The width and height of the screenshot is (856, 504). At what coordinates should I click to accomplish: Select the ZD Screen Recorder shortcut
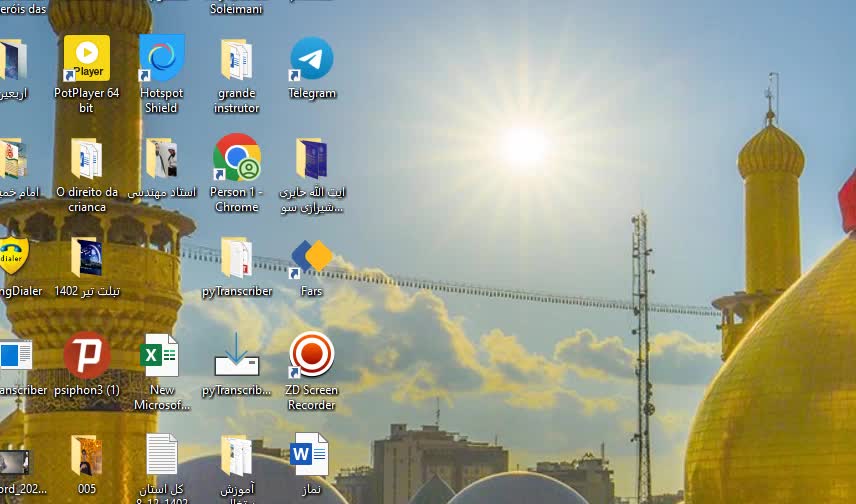pyautogui.click(x=311, y=355)
